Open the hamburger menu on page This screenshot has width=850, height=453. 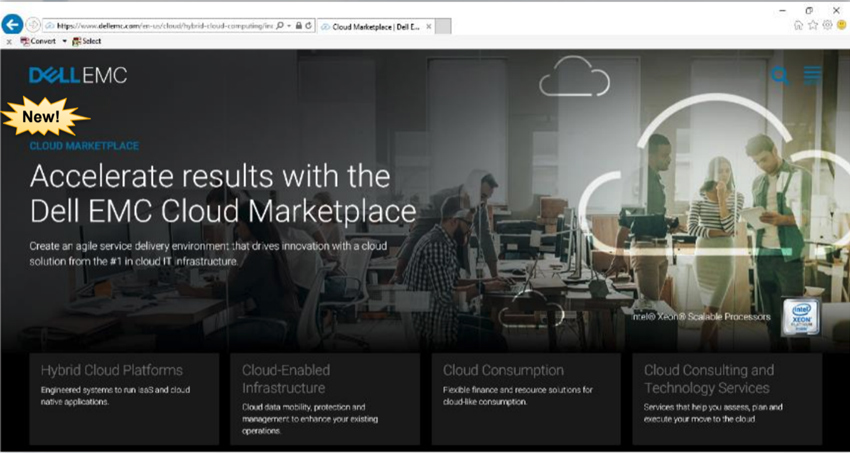tap(812, 75)
